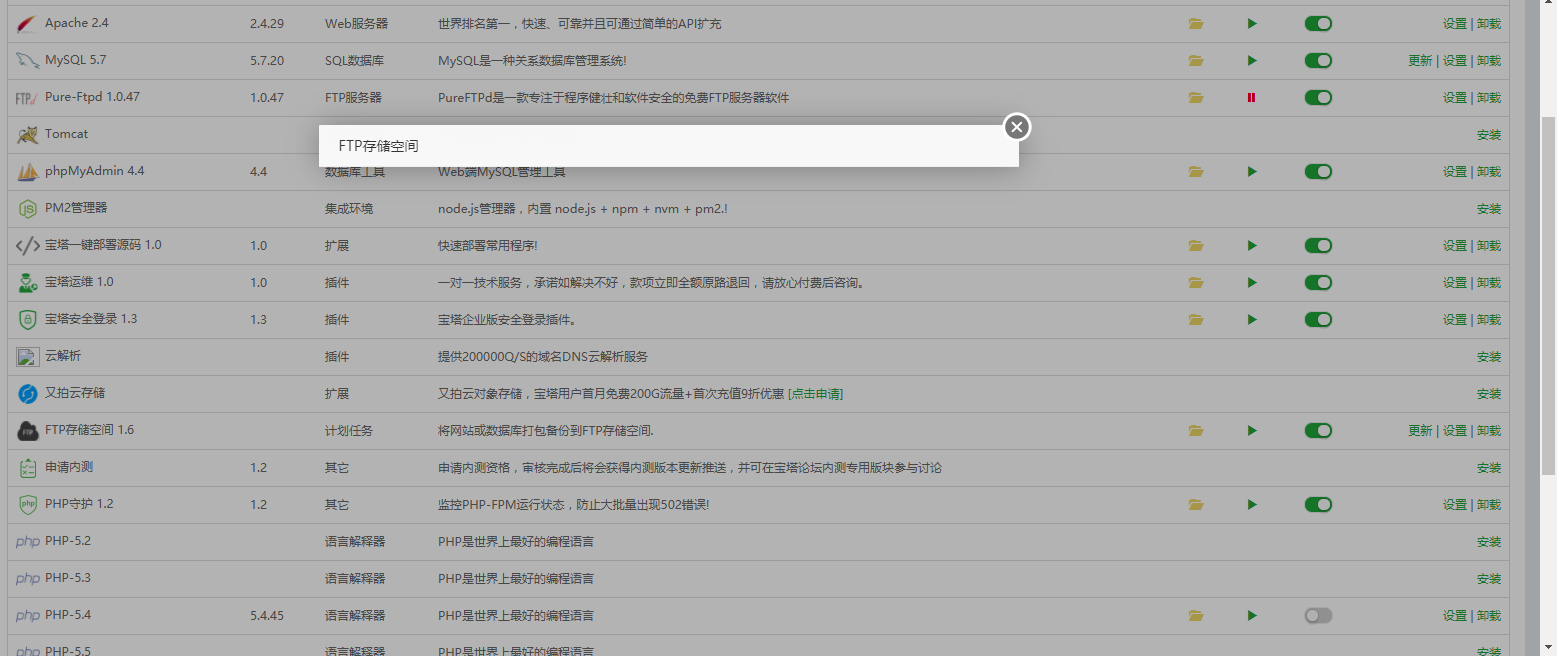Click the FTP存储空间 dialog title bar
Image resolution: width=1557 pixels, height=656 pixels.
(x=669, y=146)
